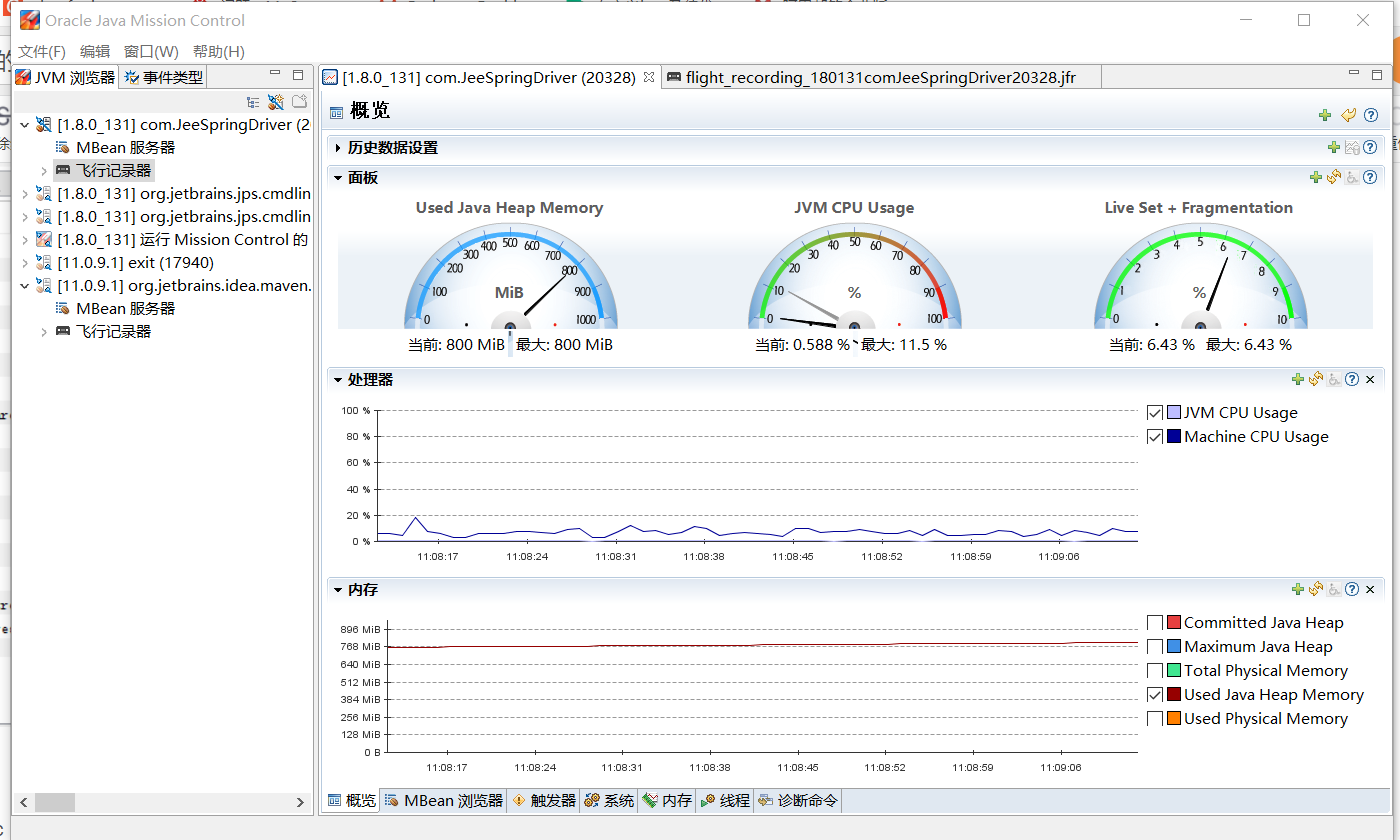Click the new connection wizard icon
The height and width of the screenshot is (840, 1400).
[276, 101]
